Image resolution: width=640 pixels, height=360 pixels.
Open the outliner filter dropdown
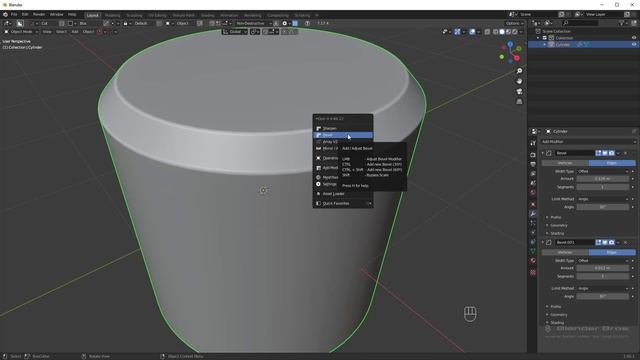pos(623,23)
